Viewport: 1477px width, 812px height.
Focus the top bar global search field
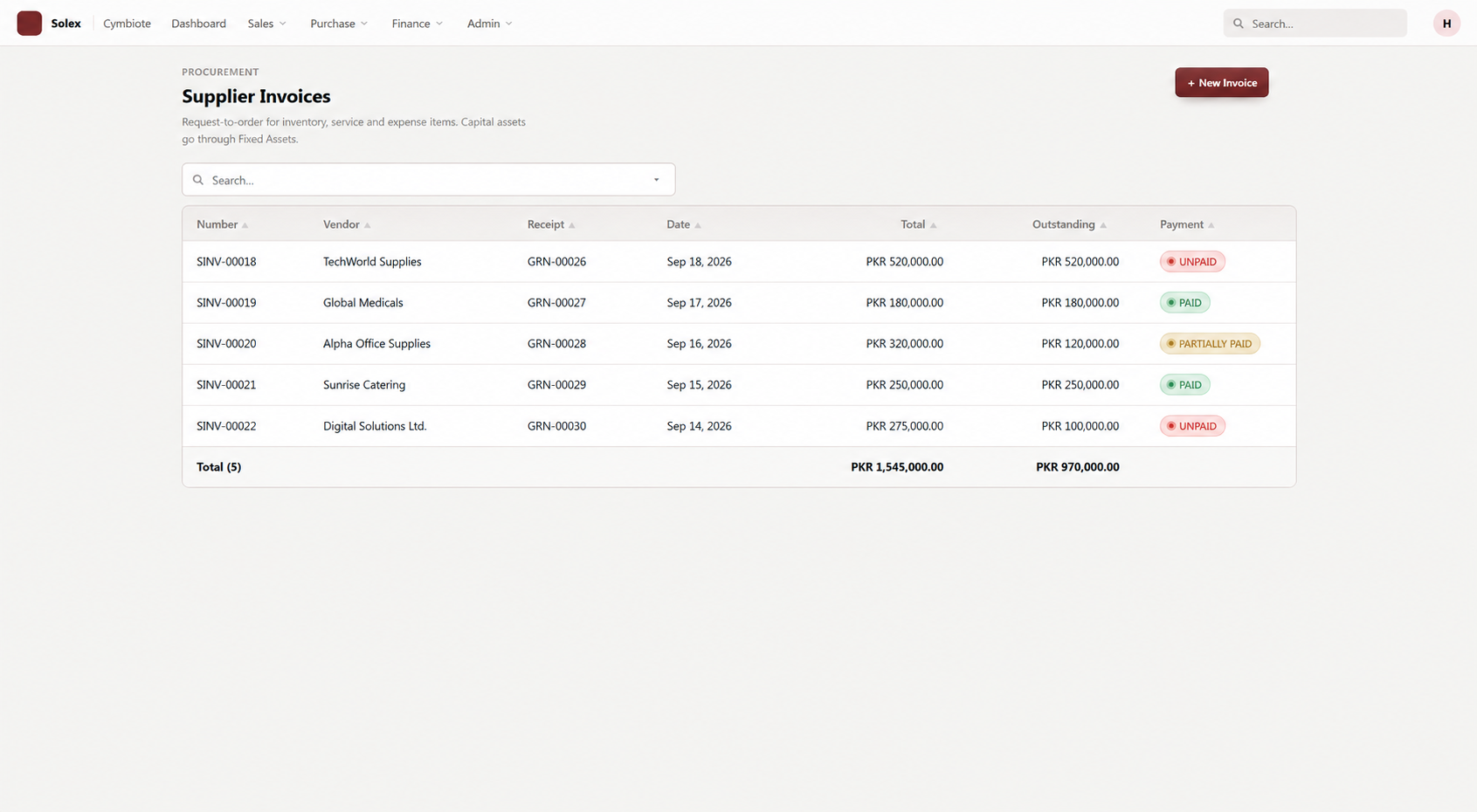coord(1315,24)
